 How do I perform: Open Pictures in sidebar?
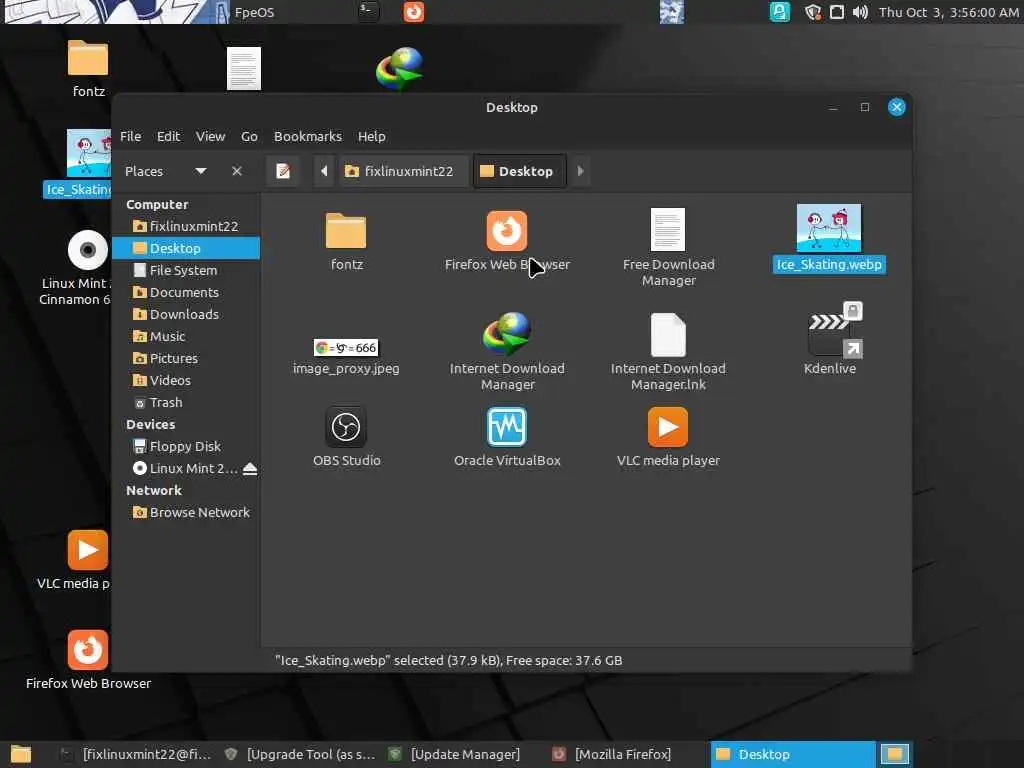(x=186, y=359)
